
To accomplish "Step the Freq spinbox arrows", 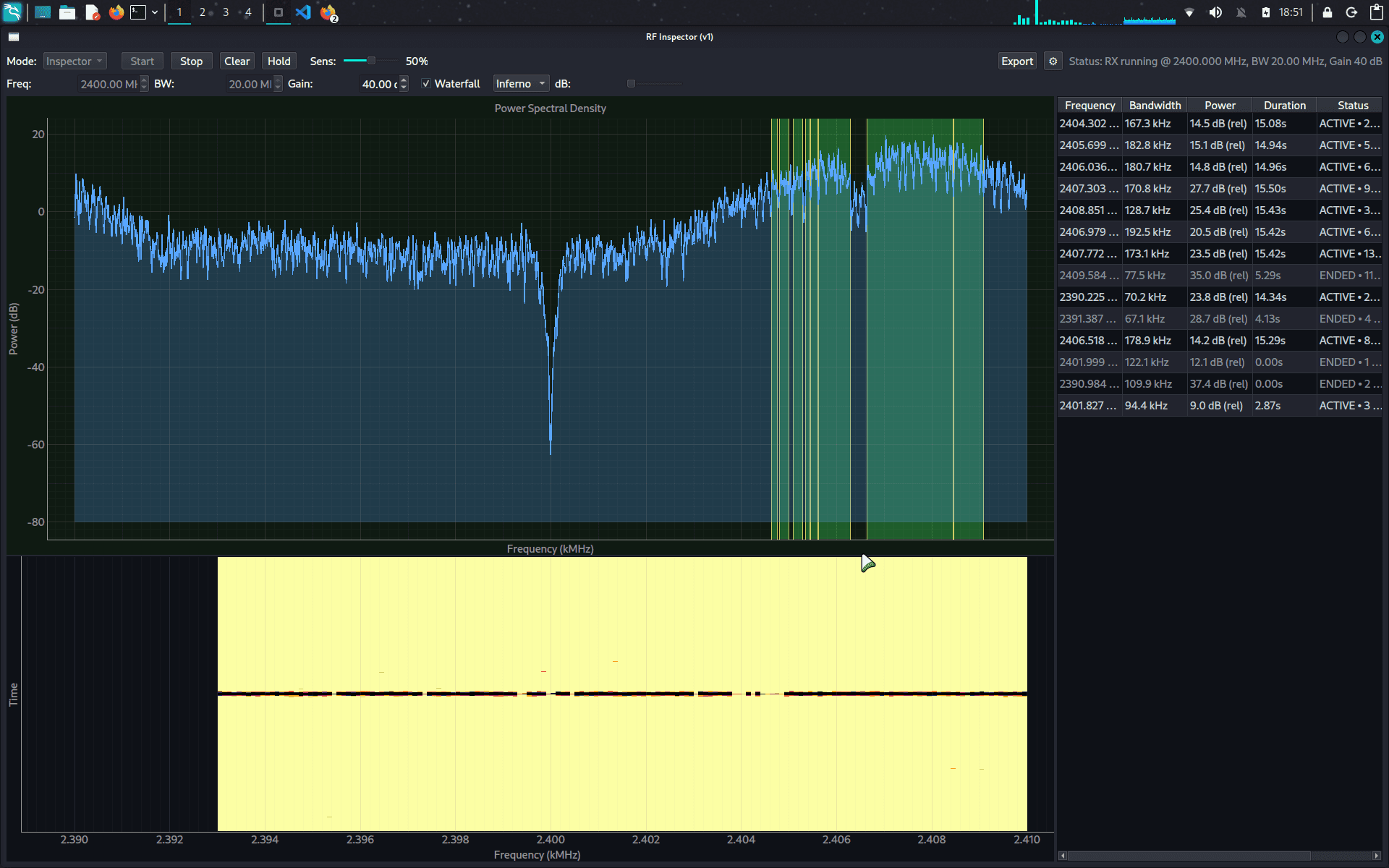I will coord(144,84).
